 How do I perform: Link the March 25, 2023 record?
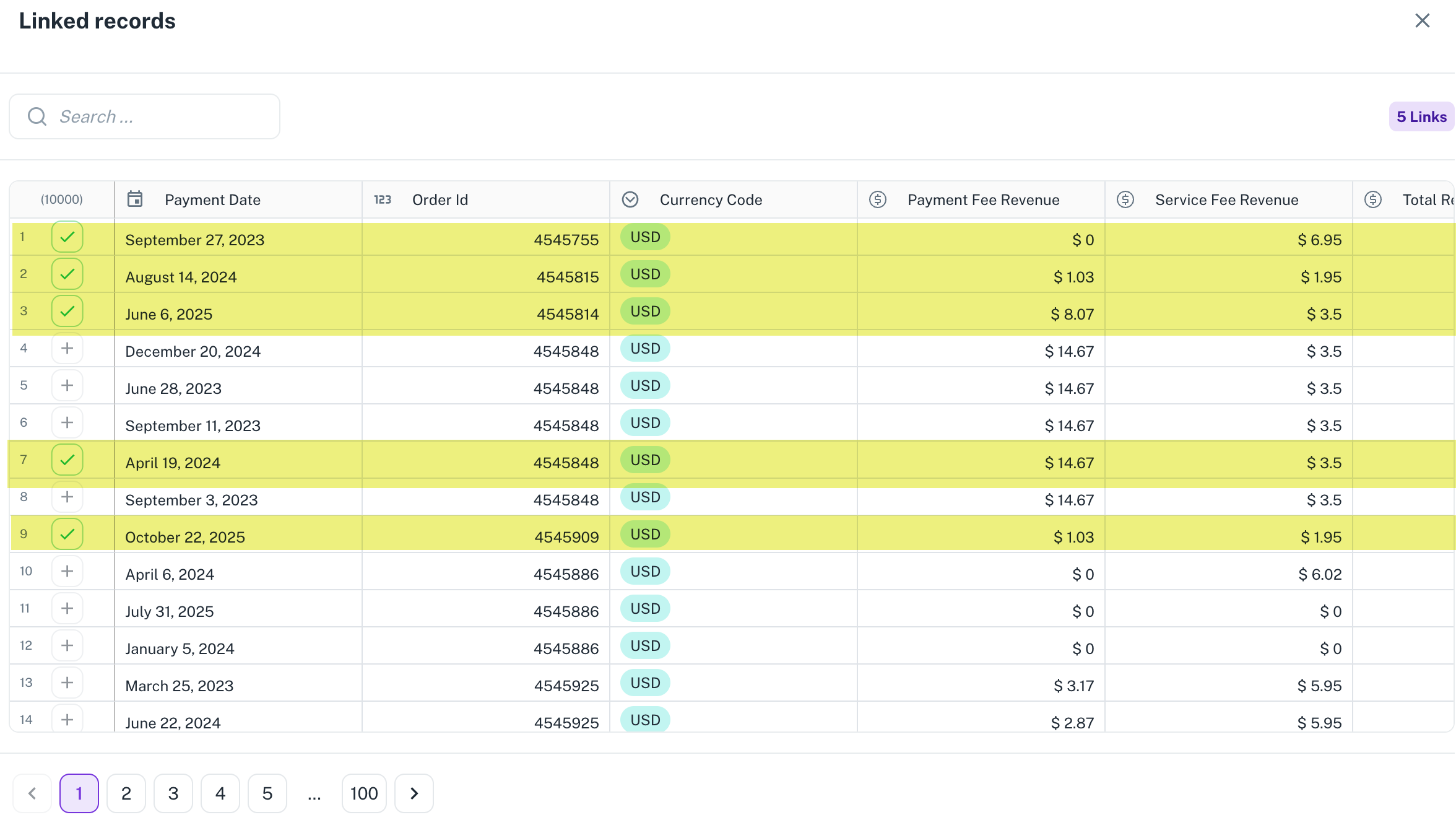(67, 683)
